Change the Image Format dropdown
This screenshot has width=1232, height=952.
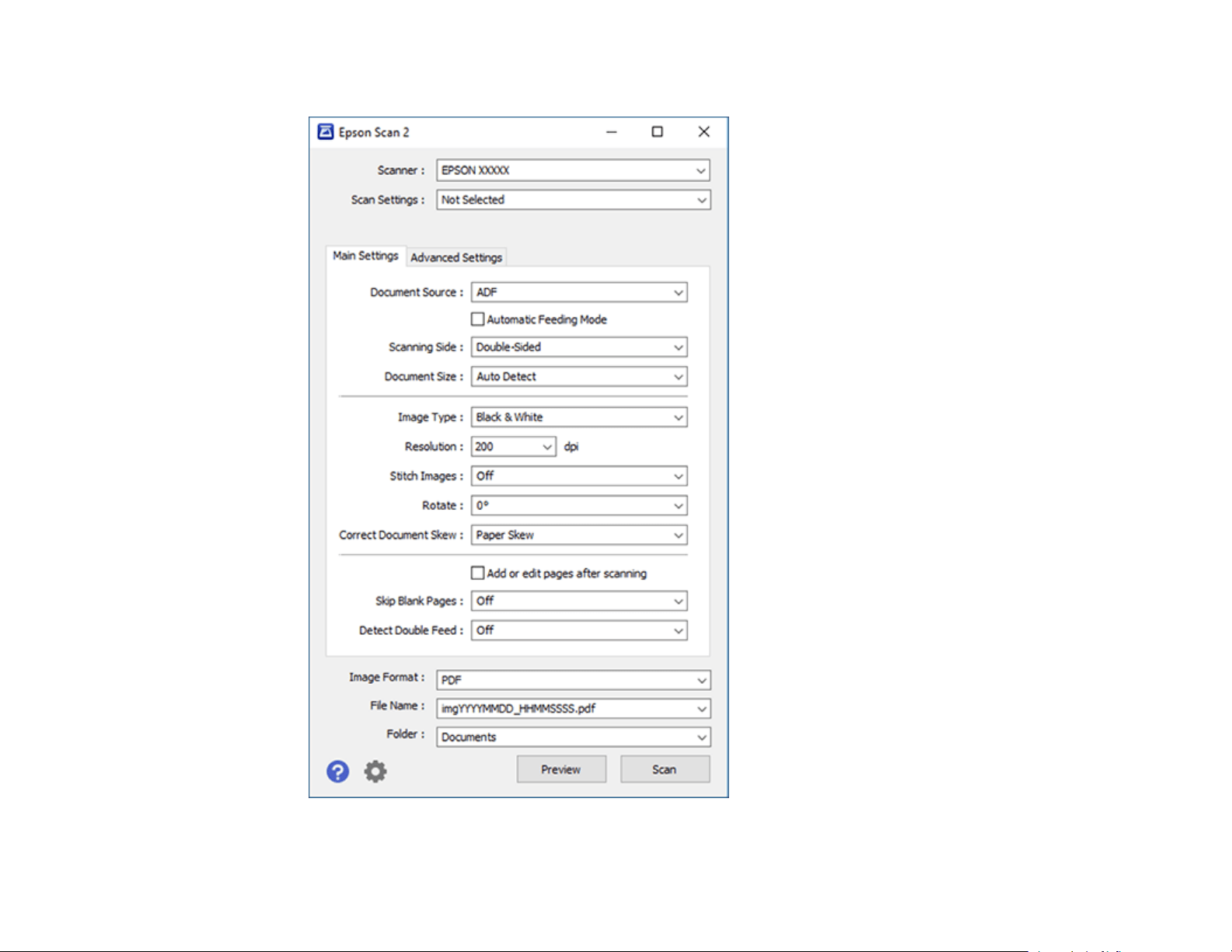pos(574,680)
